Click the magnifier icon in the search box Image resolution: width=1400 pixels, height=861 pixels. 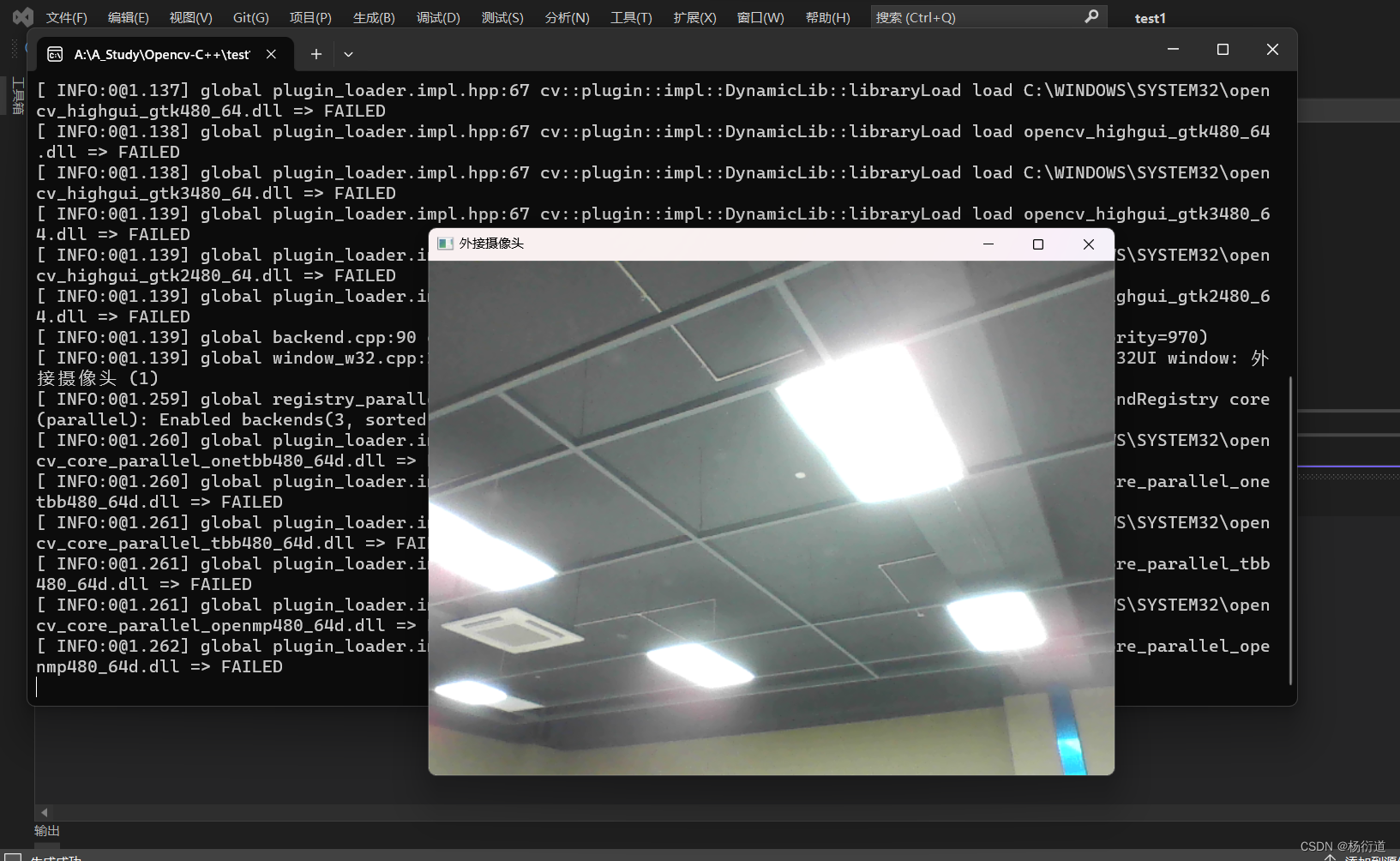tap(1091, 16)
